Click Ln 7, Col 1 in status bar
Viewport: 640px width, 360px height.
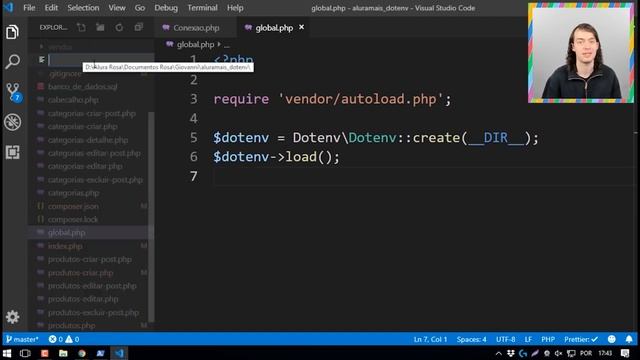click(x=430, y=339)
